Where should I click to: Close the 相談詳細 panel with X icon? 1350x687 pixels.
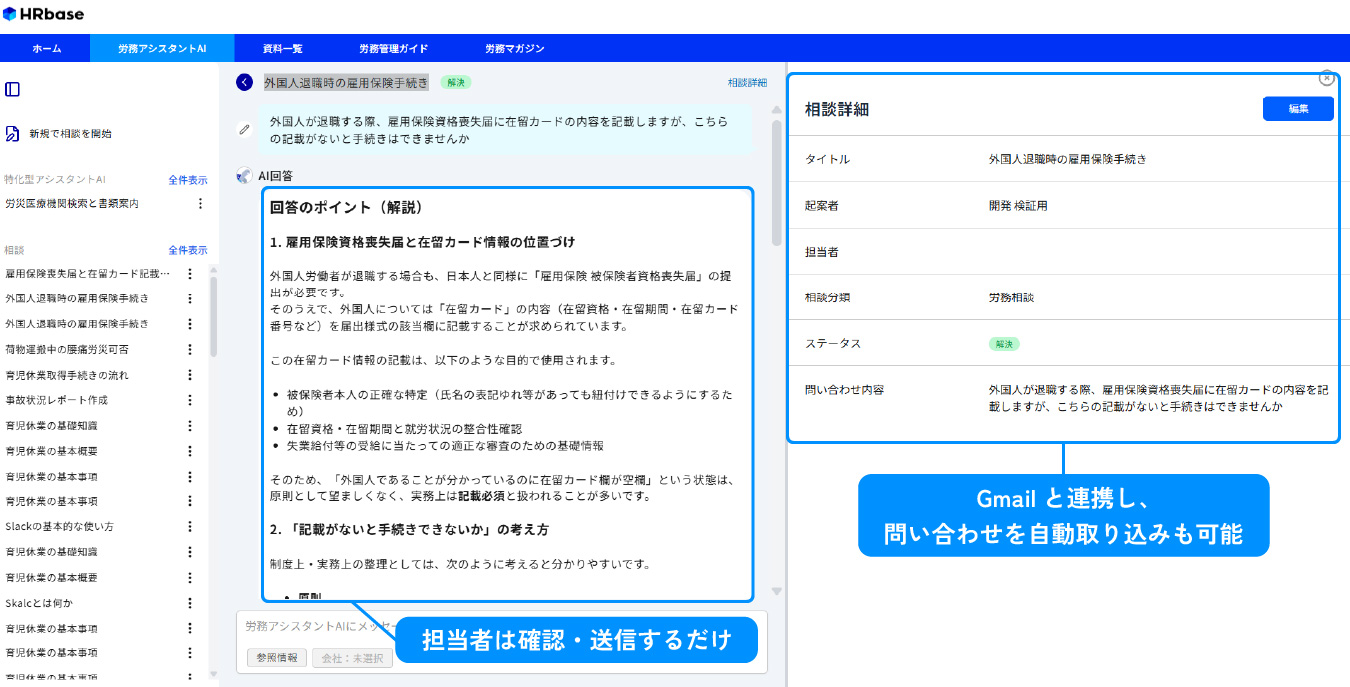1326,77
